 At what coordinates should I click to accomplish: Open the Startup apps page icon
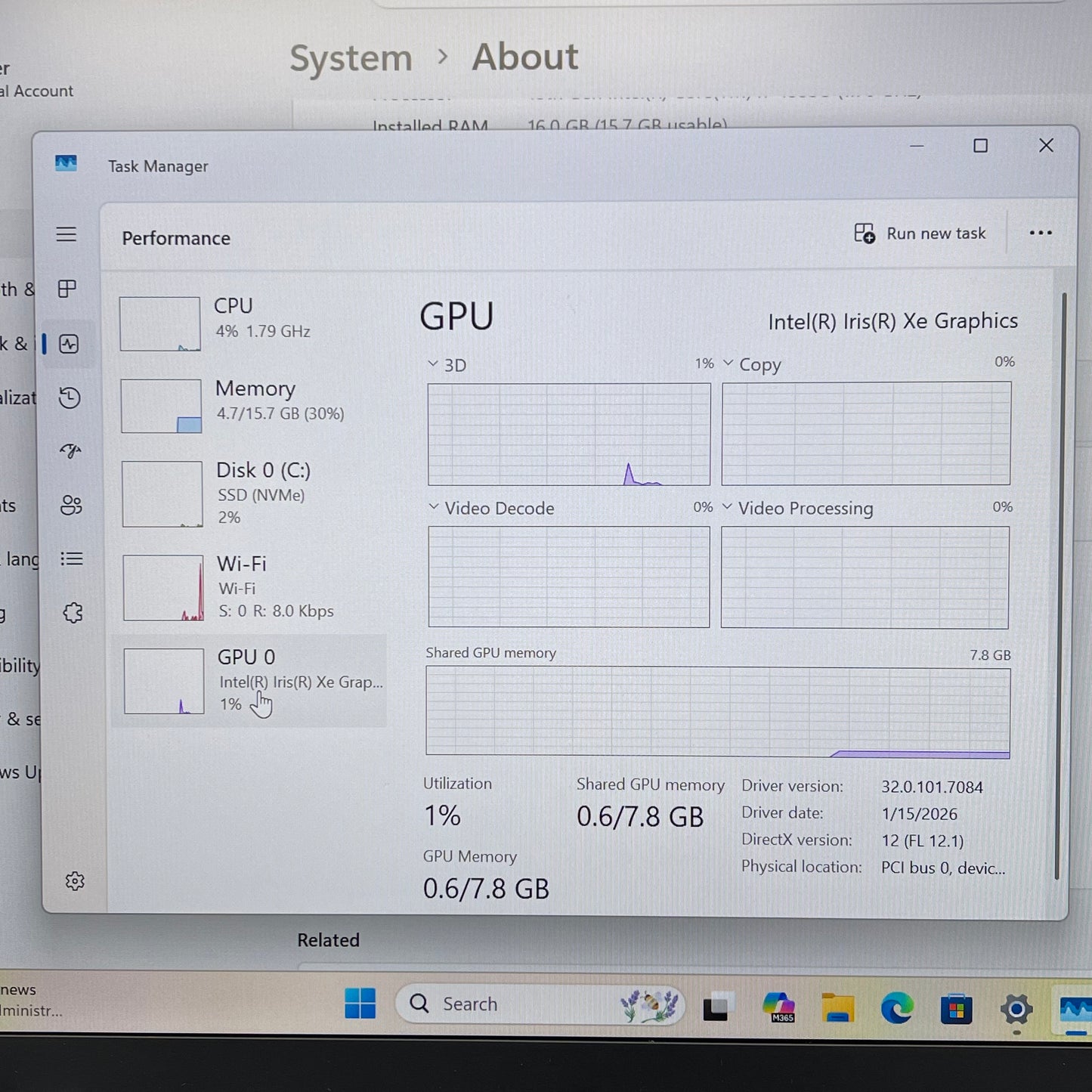pyautogui.click(x=70, y=451)
